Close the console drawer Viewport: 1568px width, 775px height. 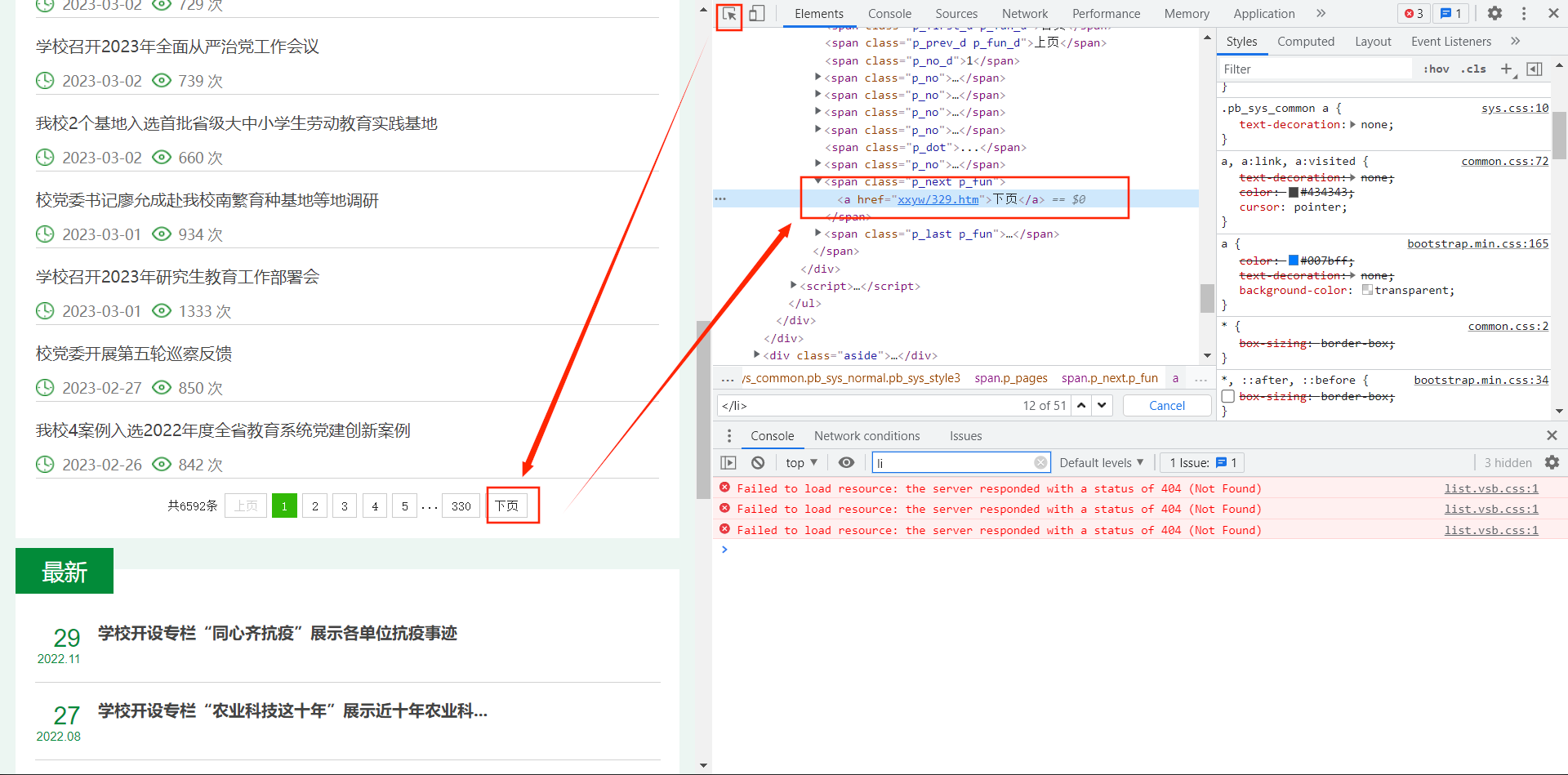pos(1552,436)
